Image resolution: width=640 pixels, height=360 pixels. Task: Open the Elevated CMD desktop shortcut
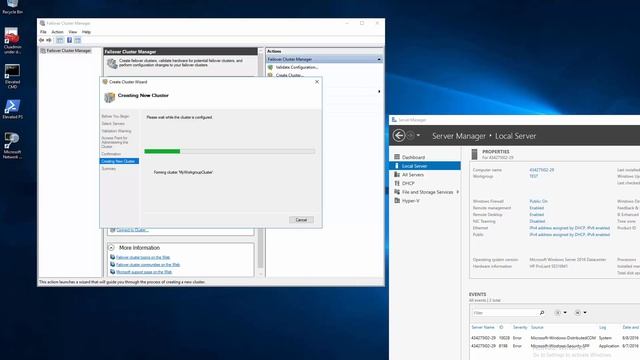click(12, 76)
